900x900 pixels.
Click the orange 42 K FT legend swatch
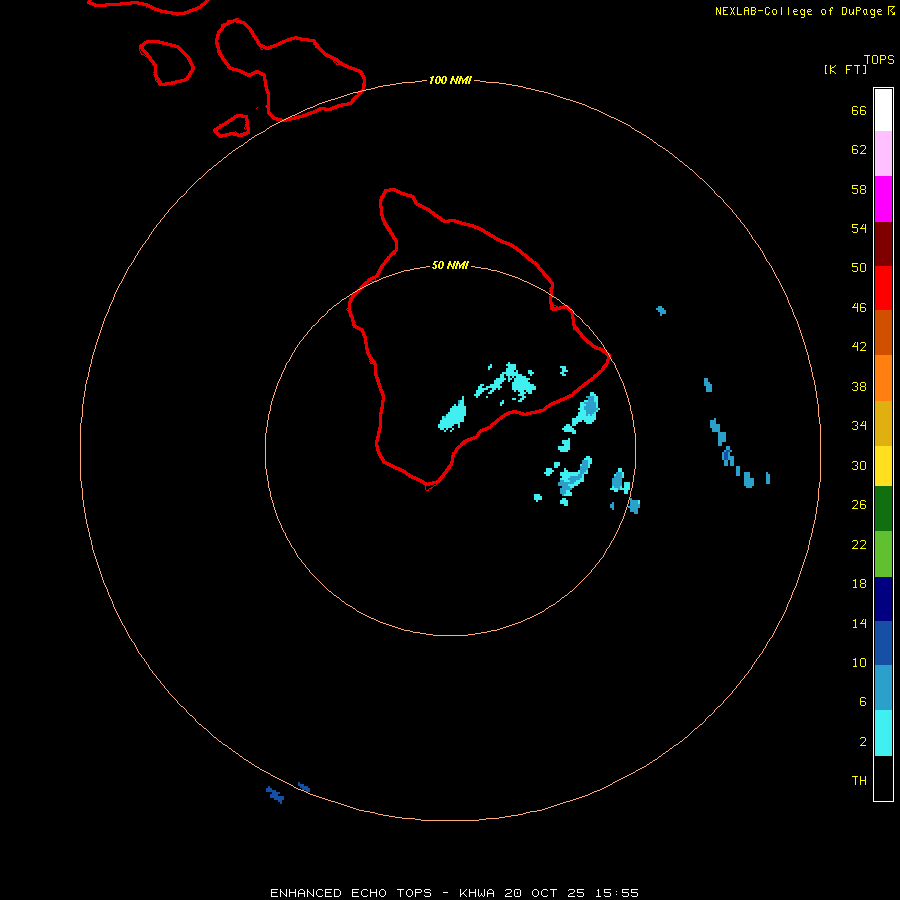pos(883,378)
